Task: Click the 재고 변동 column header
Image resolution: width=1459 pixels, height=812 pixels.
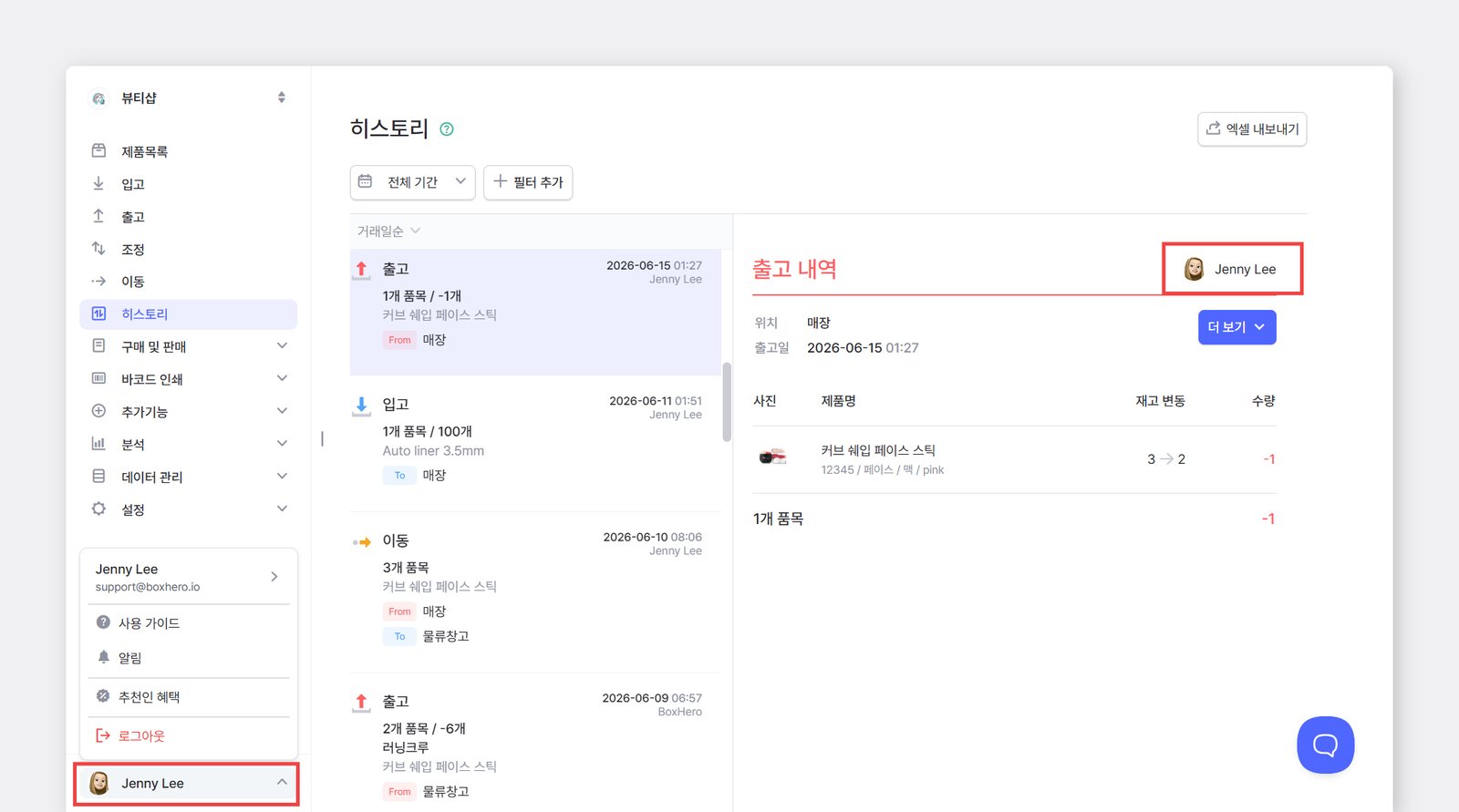Action: [1160, 401]
